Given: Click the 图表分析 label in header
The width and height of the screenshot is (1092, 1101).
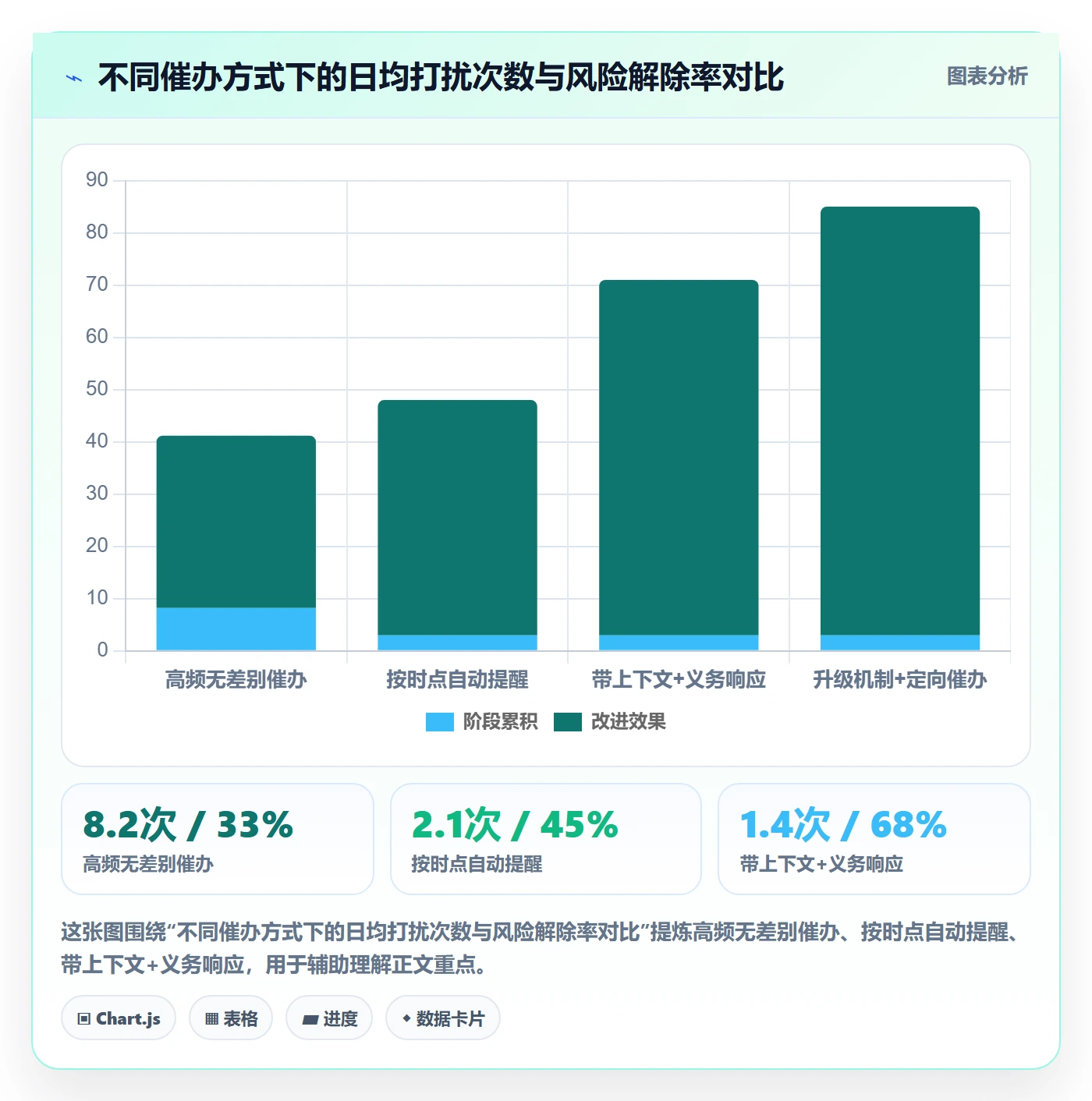Looking at the screenshot, I should tap(987, 76).
